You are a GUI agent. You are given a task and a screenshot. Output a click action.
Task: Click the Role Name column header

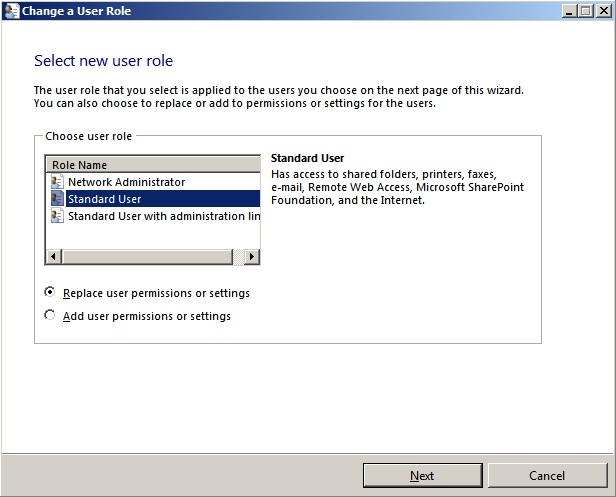[x=150, y=164]
